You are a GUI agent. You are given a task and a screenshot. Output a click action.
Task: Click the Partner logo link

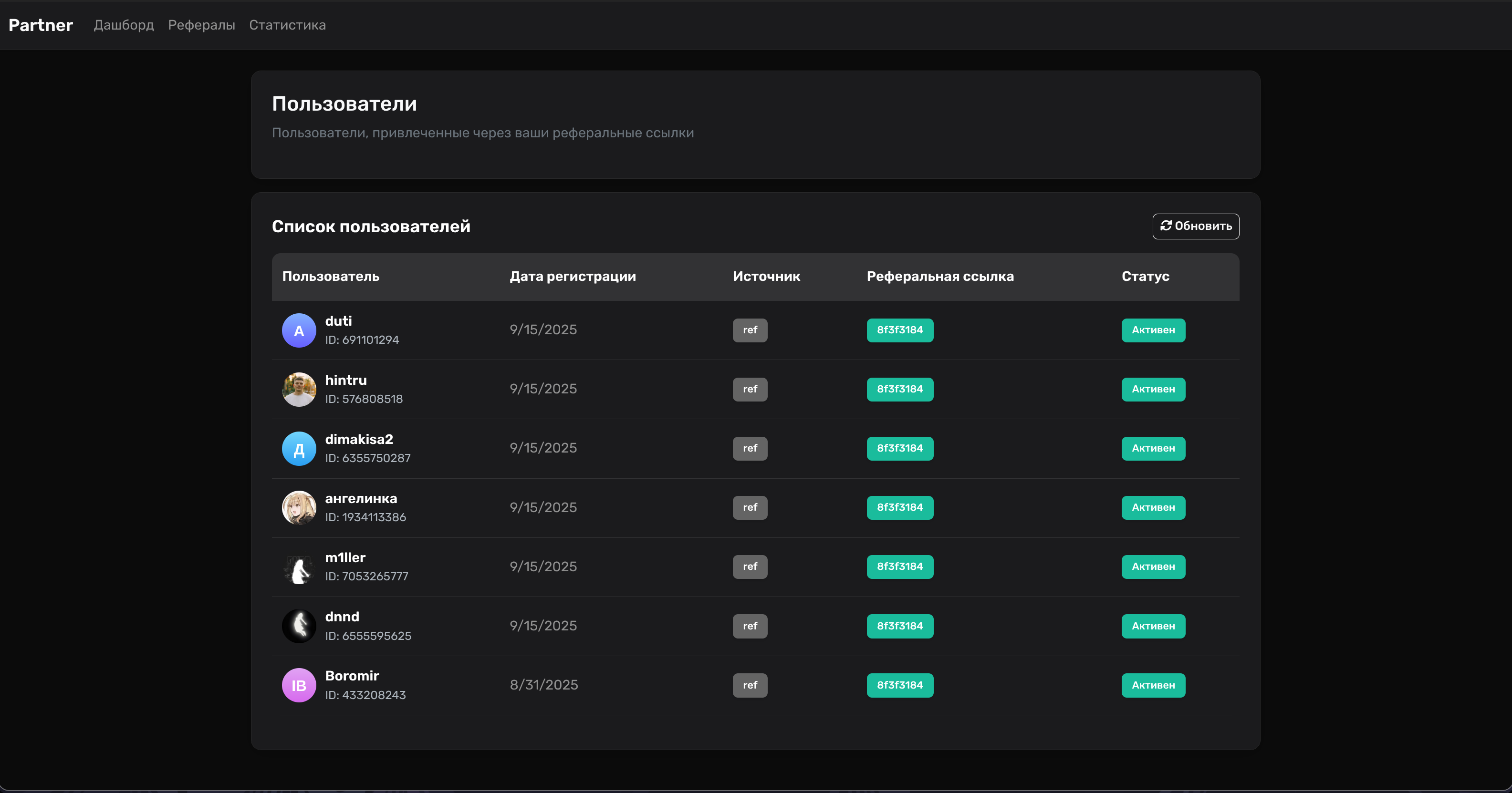click(41, 25)
